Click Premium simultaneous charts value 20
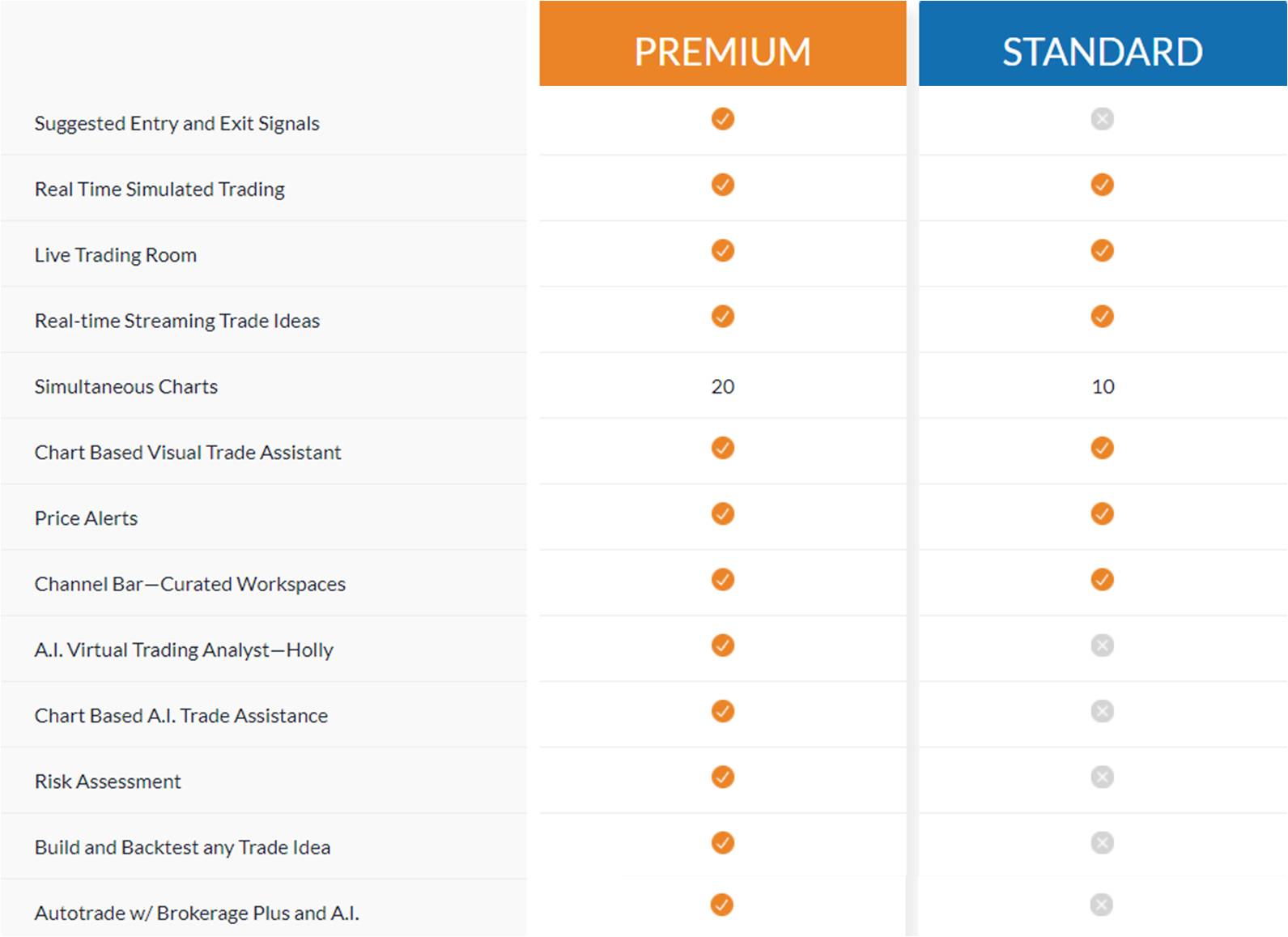 point(723,386)
